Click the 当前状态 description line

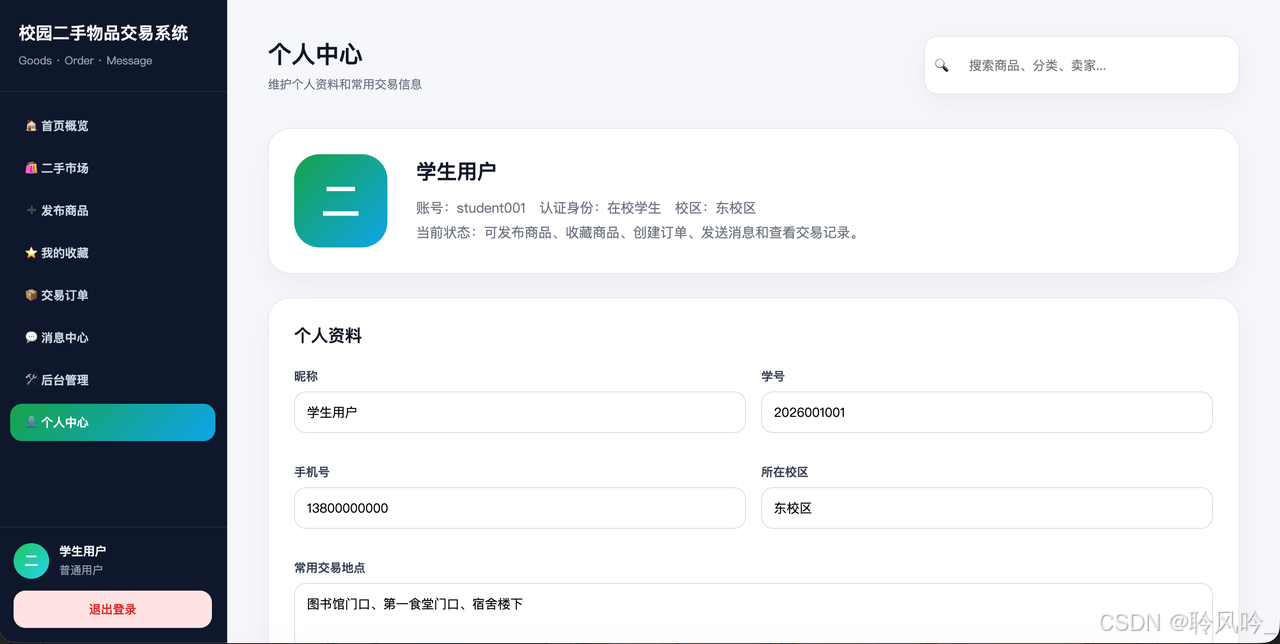[638, 233]
